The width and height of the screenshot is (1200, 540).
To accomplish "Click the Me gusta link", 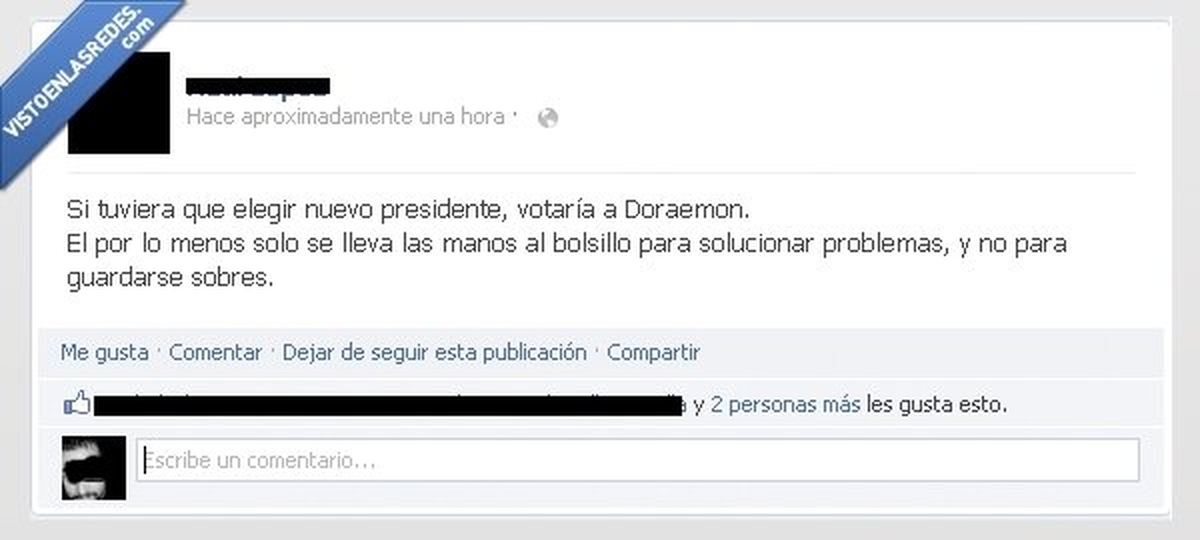I will point(104,352).
